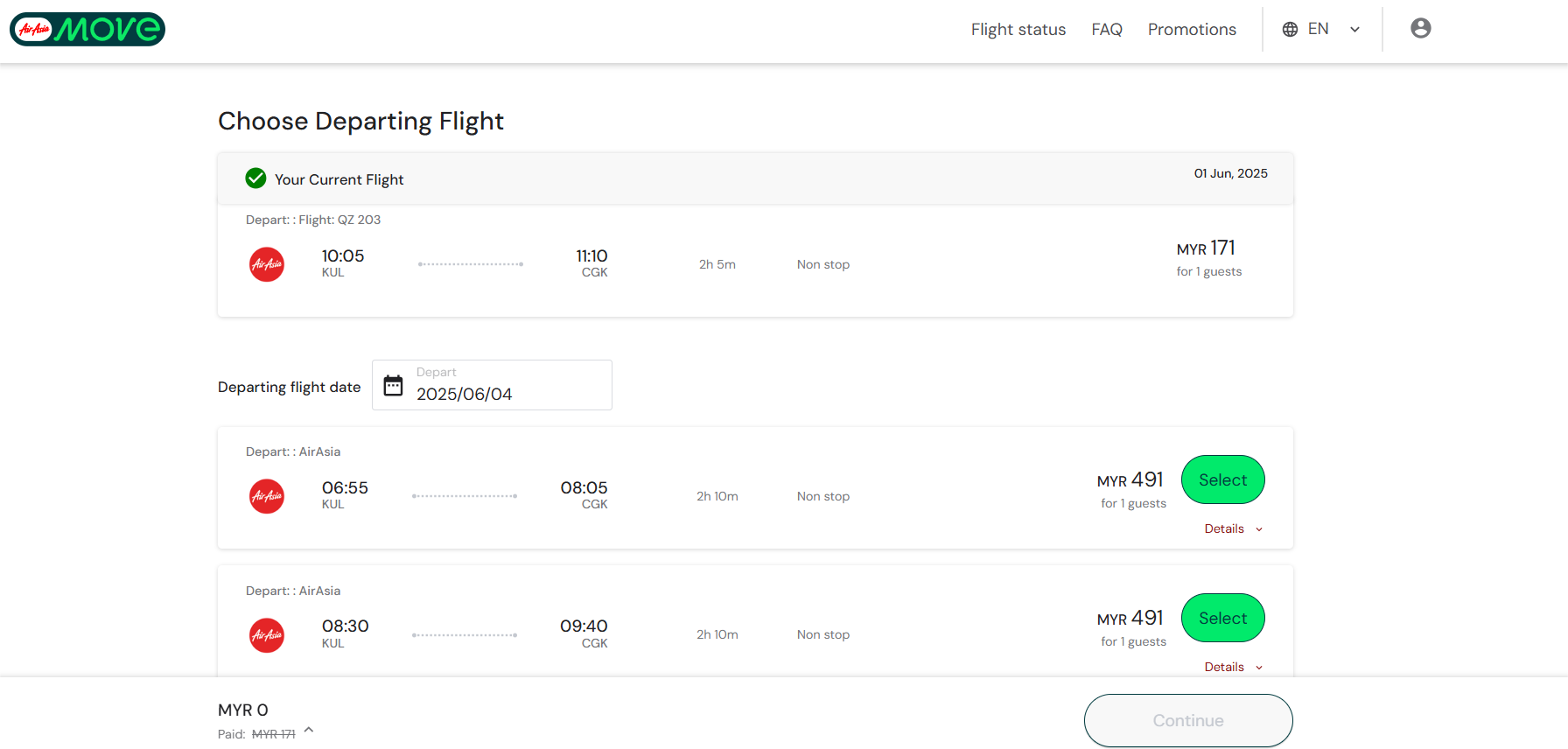Expand Details for the 06:55 flight
Screen dimensions: 1568x749
pos(1233,528)
